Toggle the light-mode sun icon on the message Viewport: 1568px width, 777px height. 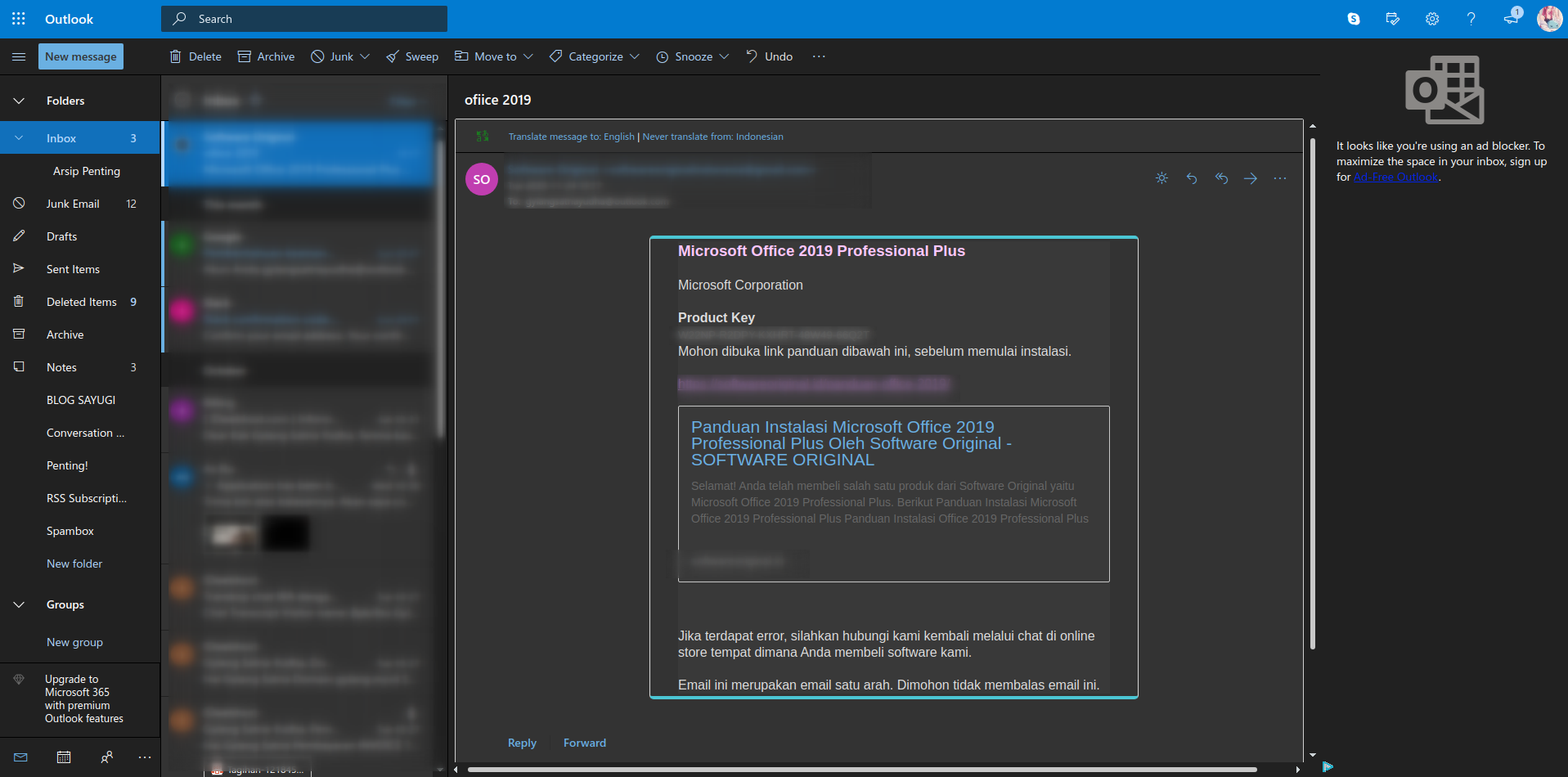[1161, 178]
